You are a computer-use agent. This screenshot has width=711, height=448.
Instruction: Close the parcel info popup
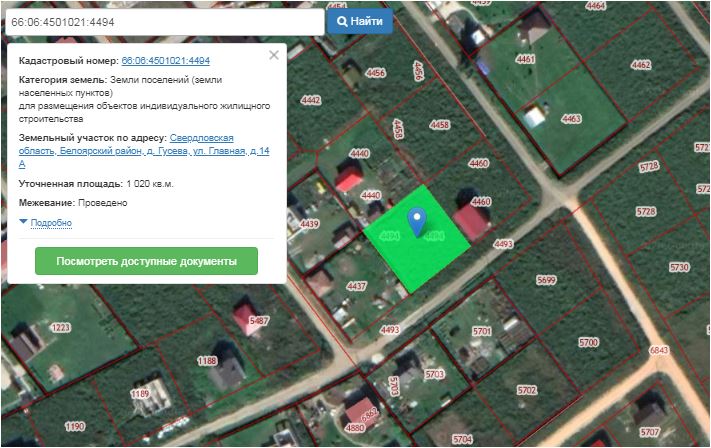point(274,56)
